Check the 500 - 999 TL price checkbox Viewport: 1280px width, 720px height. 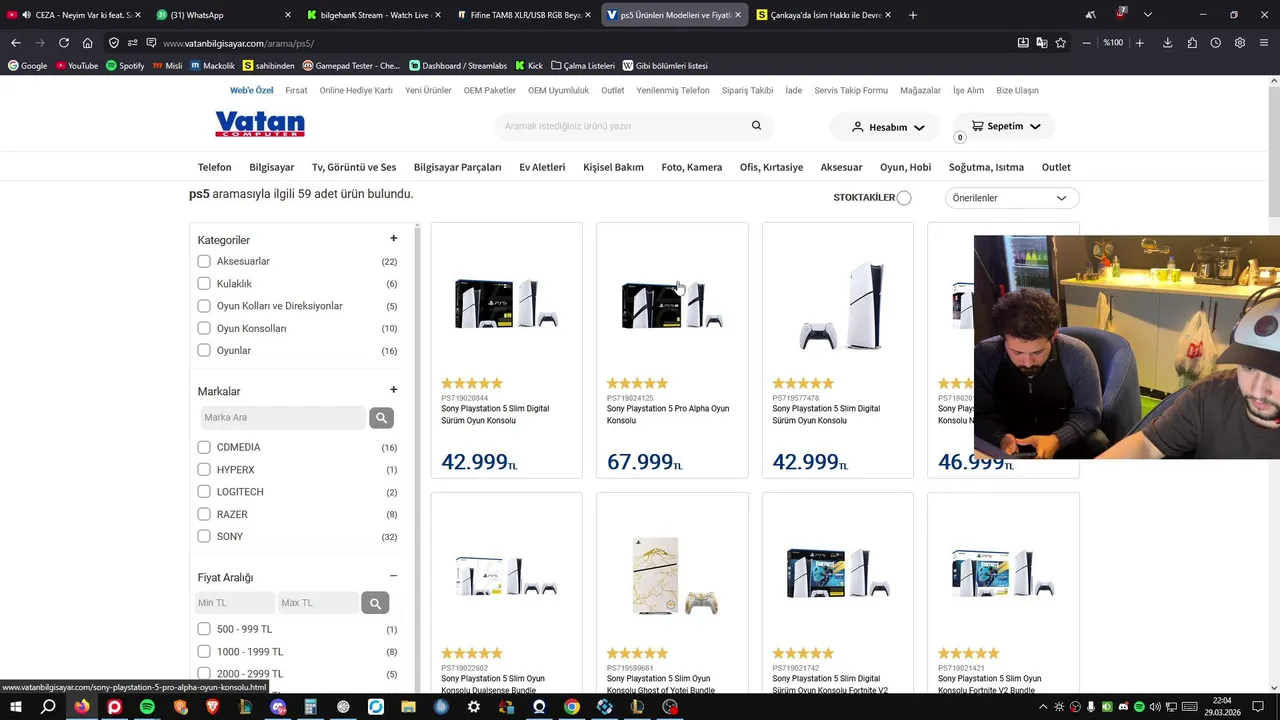[204, 629]
